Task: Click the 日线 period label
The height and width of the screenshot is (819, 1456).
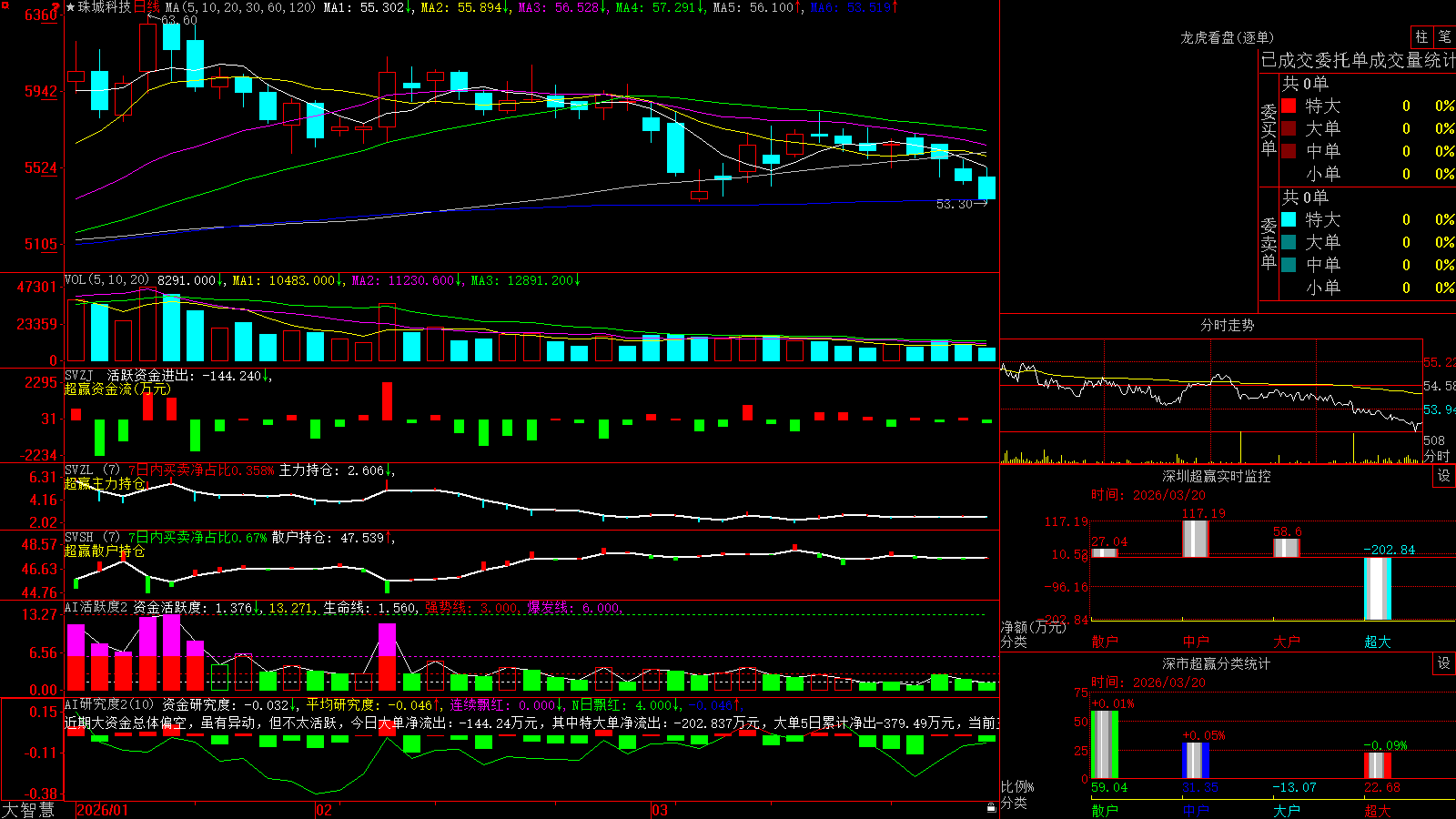Action: pos(147,7)
